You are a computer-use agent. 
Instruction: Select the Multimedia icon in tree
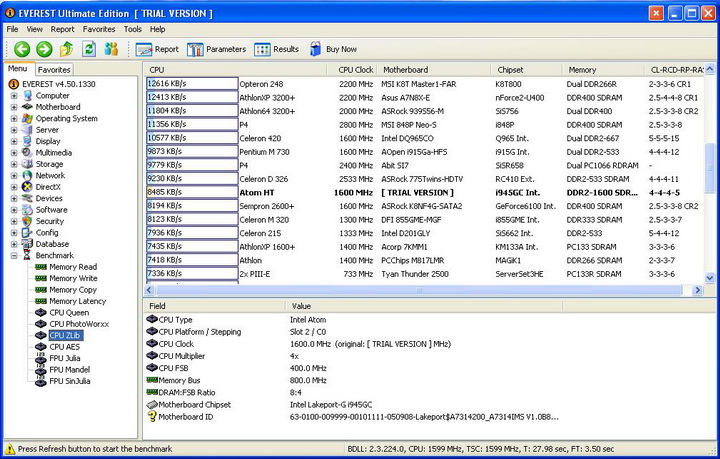click(27, 152)
